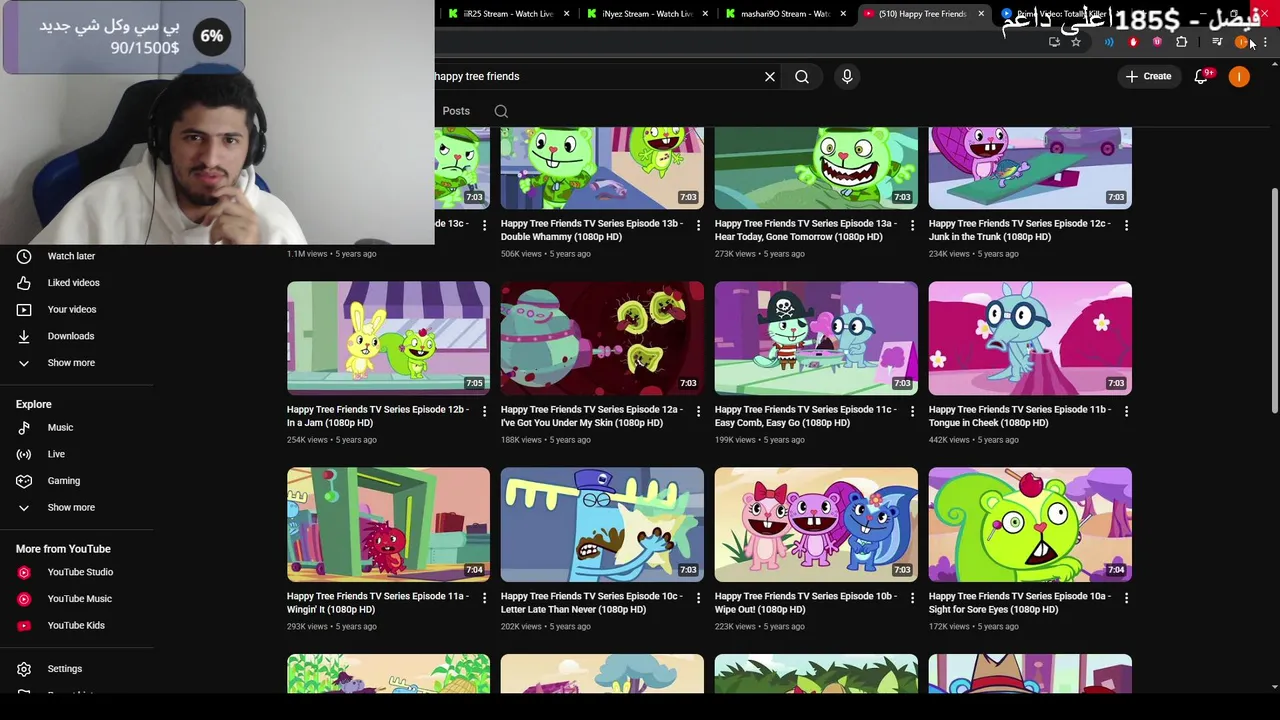Play Episode 11a Wingin' It thumbnail
The image size is (1280, 720).
click(x=388, y=524)
